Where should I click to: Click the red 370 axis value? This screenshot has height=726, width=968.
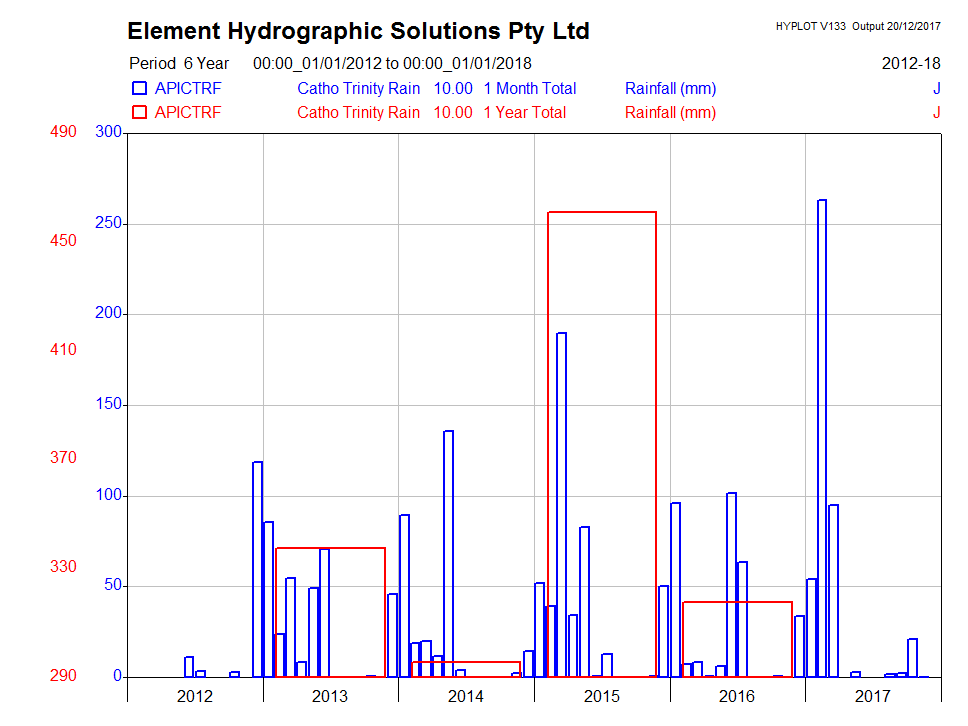63,458
